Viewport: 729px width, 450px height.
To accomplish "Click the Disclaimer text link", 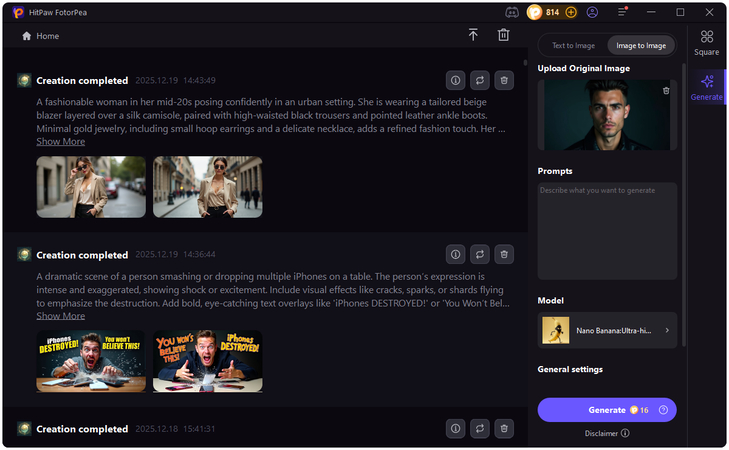I will (x=601, y=433).
